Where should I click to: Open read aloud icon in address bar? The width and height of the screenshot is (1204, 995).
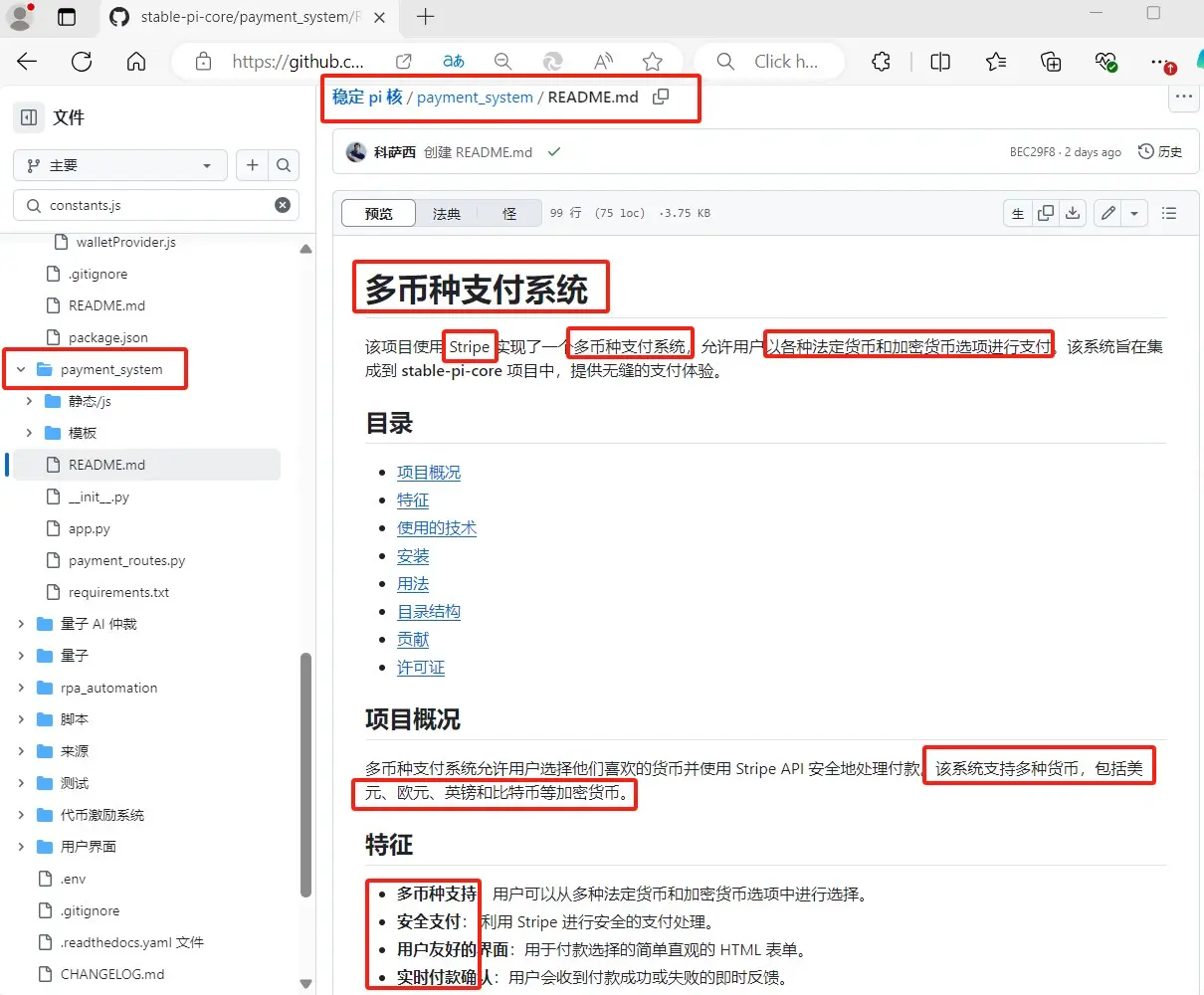(603, 62)
